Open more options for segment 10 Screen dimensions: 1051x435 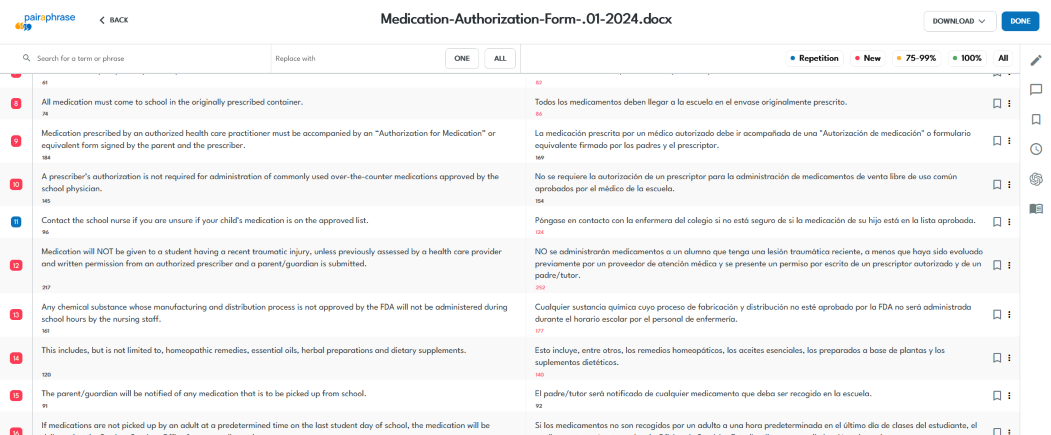(1009, 184)
